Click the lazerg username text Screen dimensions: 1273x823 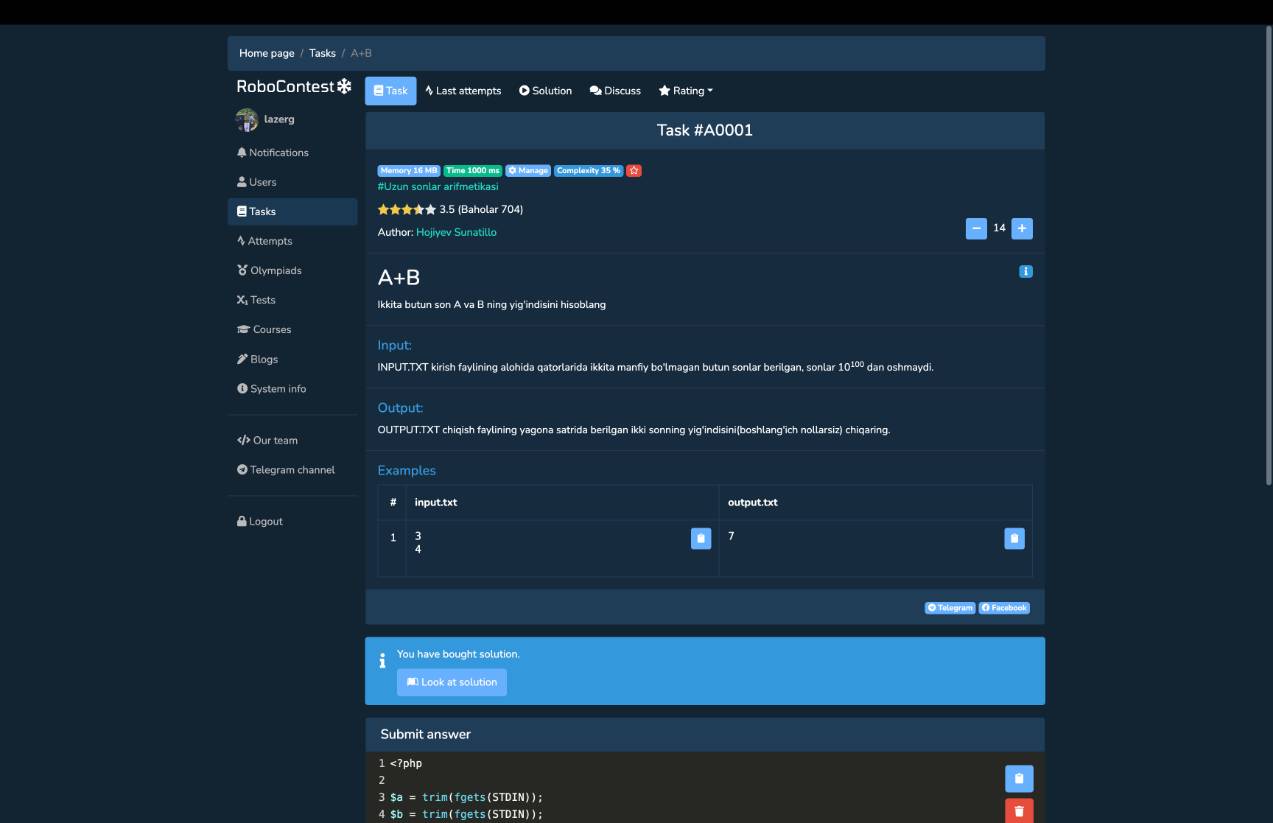click(x=279, y=119)
